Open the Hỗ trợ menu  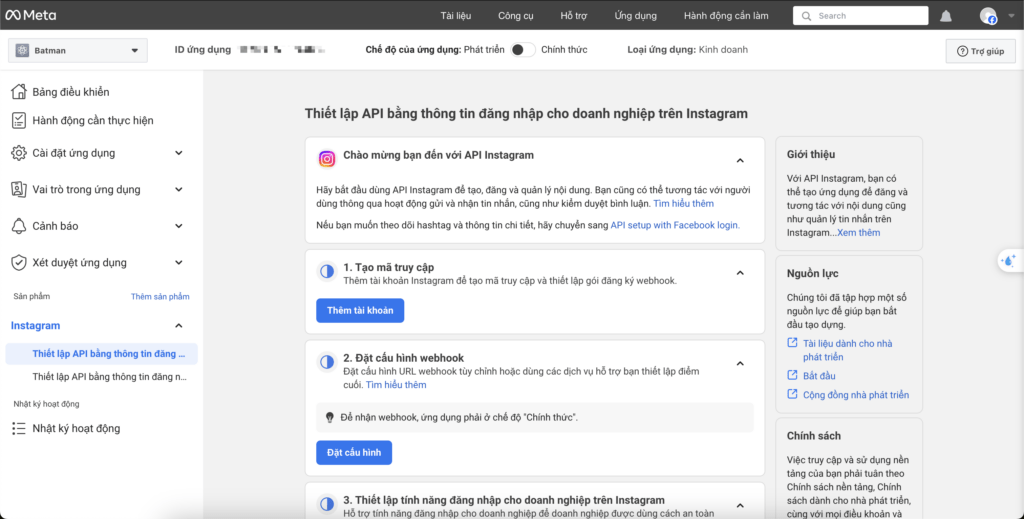click(574, 16)
